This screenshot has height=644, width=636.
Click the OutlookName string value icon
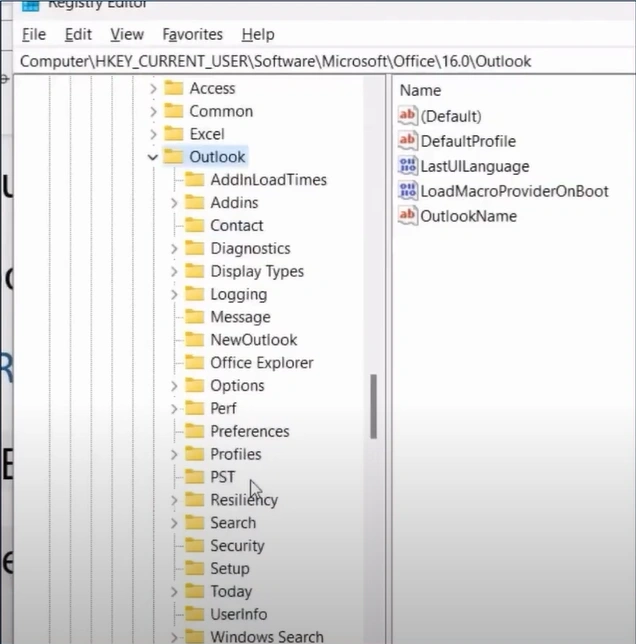click(408, 216)
